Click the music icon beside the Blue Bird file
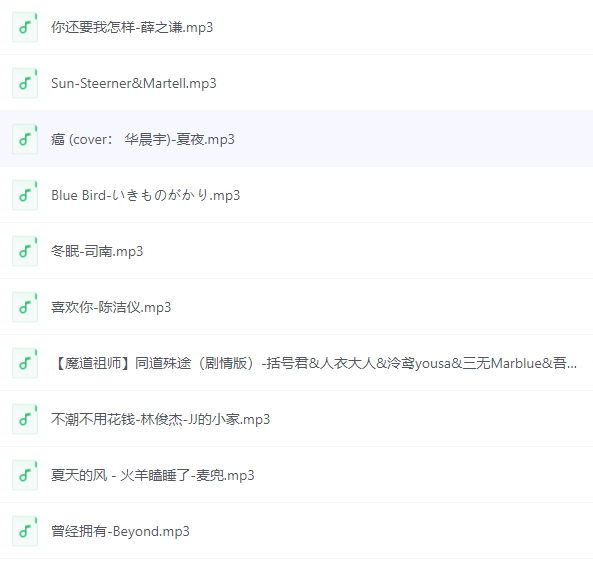This screenshot has height=565, width=593. [x=25, y=195]
